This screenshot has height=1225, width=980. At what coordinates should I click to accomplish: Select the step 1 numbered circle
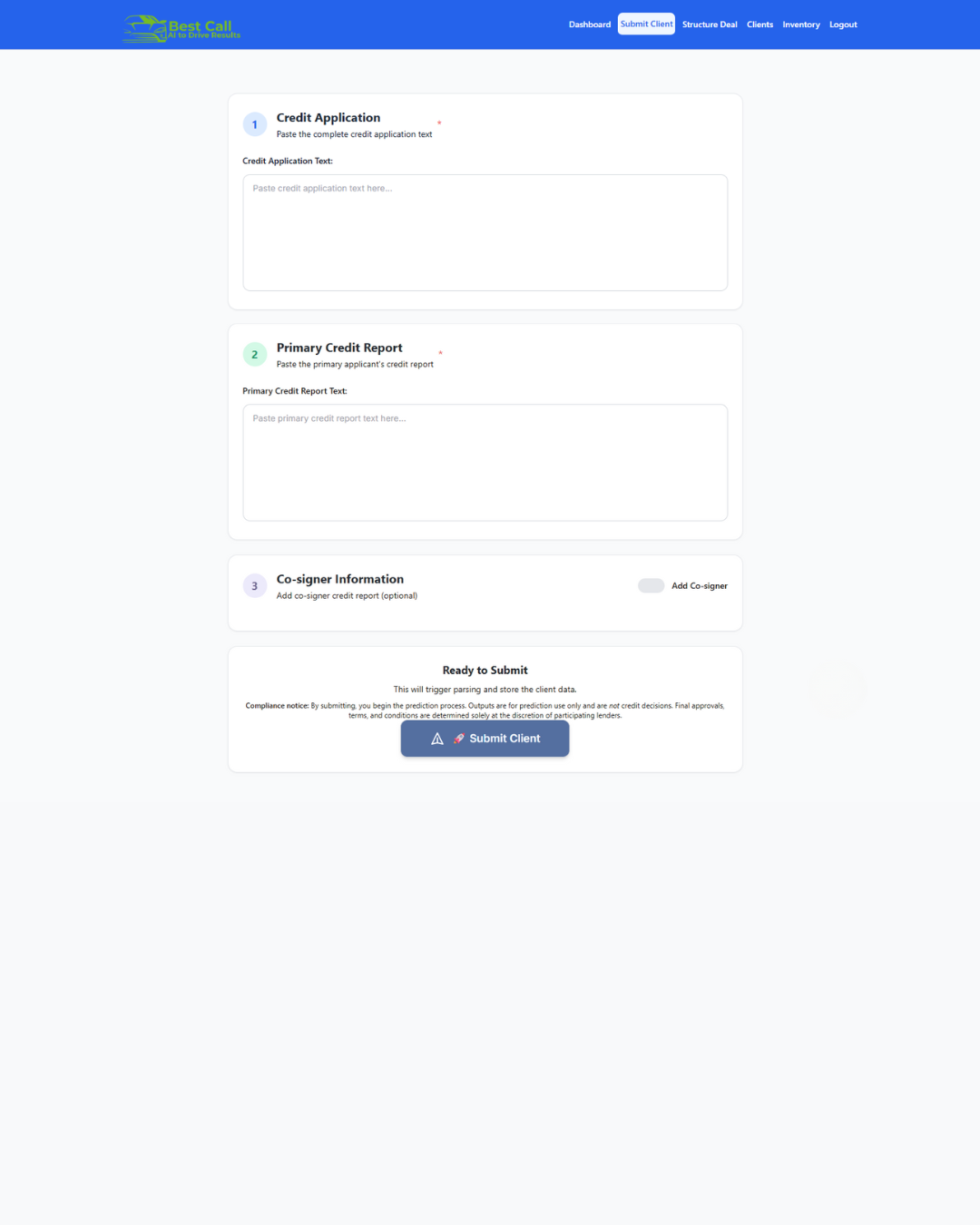pos(254,123)
